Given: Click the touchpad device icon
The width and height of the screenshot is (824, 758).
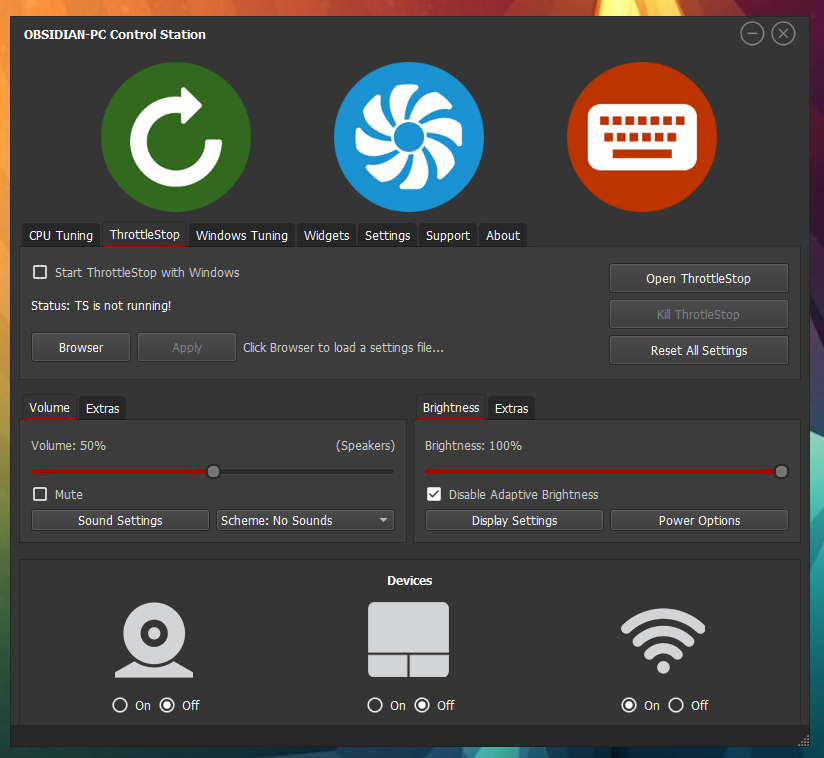Looking at the screenshot, I should [408, 639].
